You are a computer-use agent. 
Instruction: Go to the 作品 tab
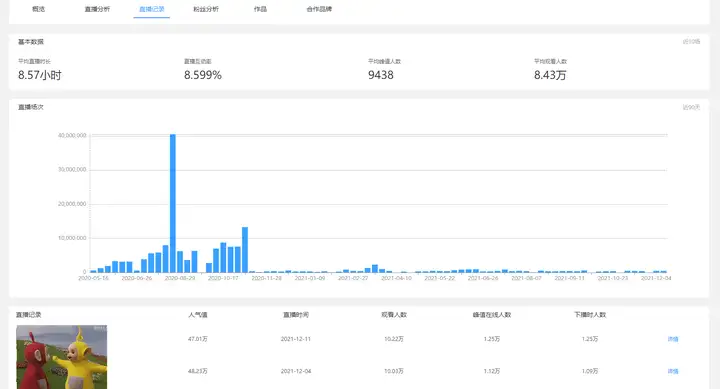click(260, 9)
